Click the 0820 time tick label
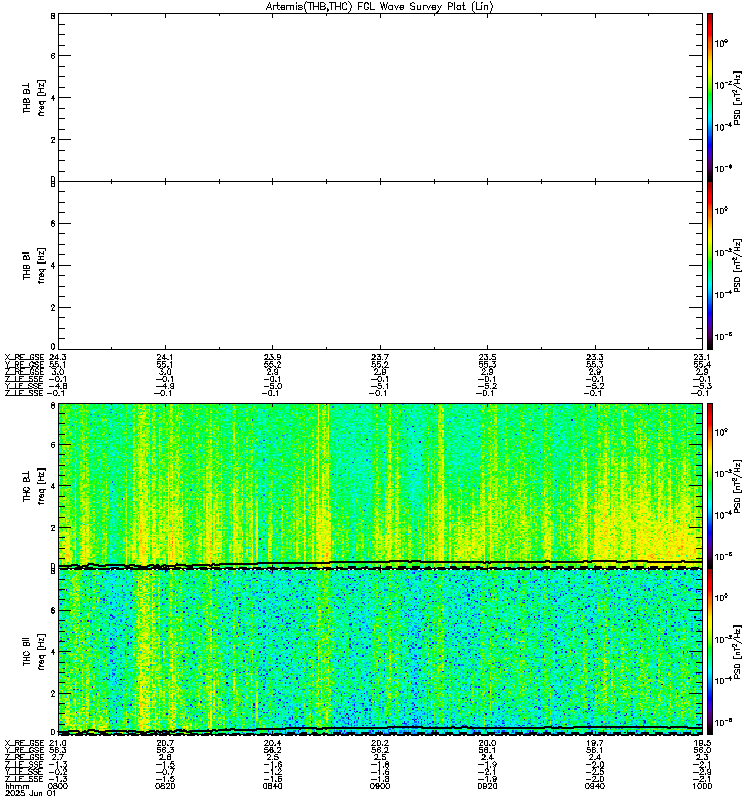 point(164,786)
